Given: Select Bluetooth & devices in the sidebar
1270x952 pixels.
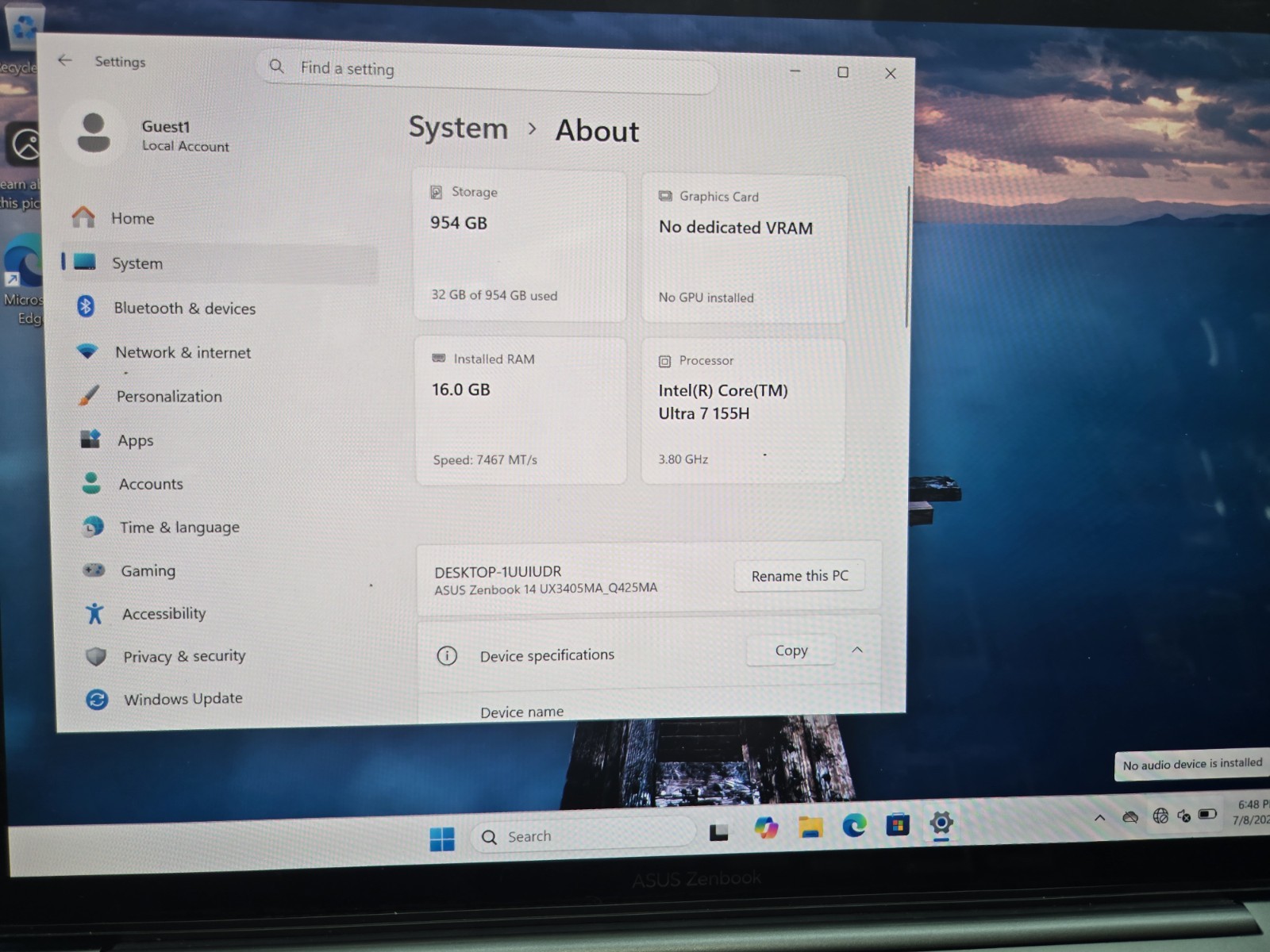Looking at the screenshot, I should point(184,308).
